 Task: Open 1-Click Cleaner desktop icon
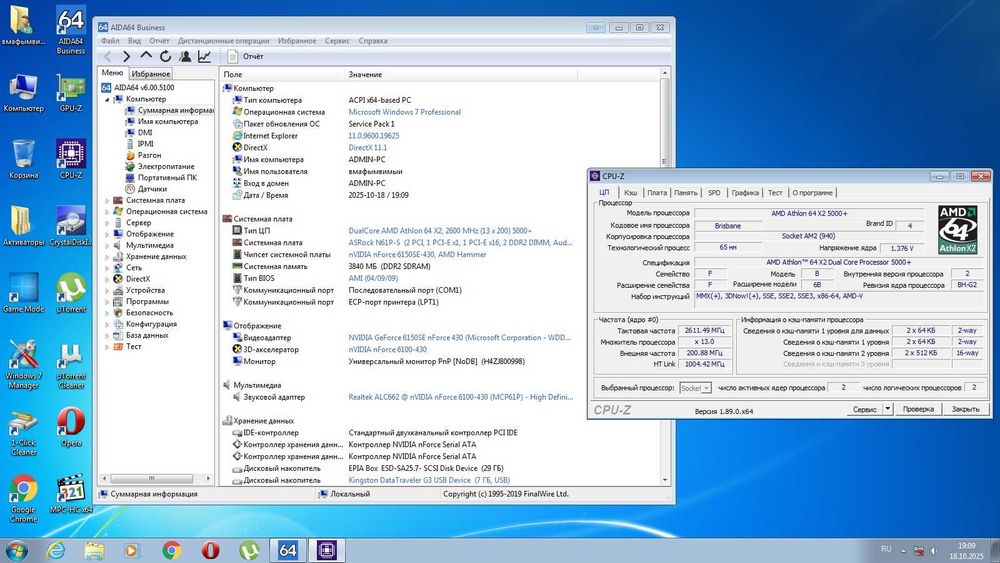(24, 432)
